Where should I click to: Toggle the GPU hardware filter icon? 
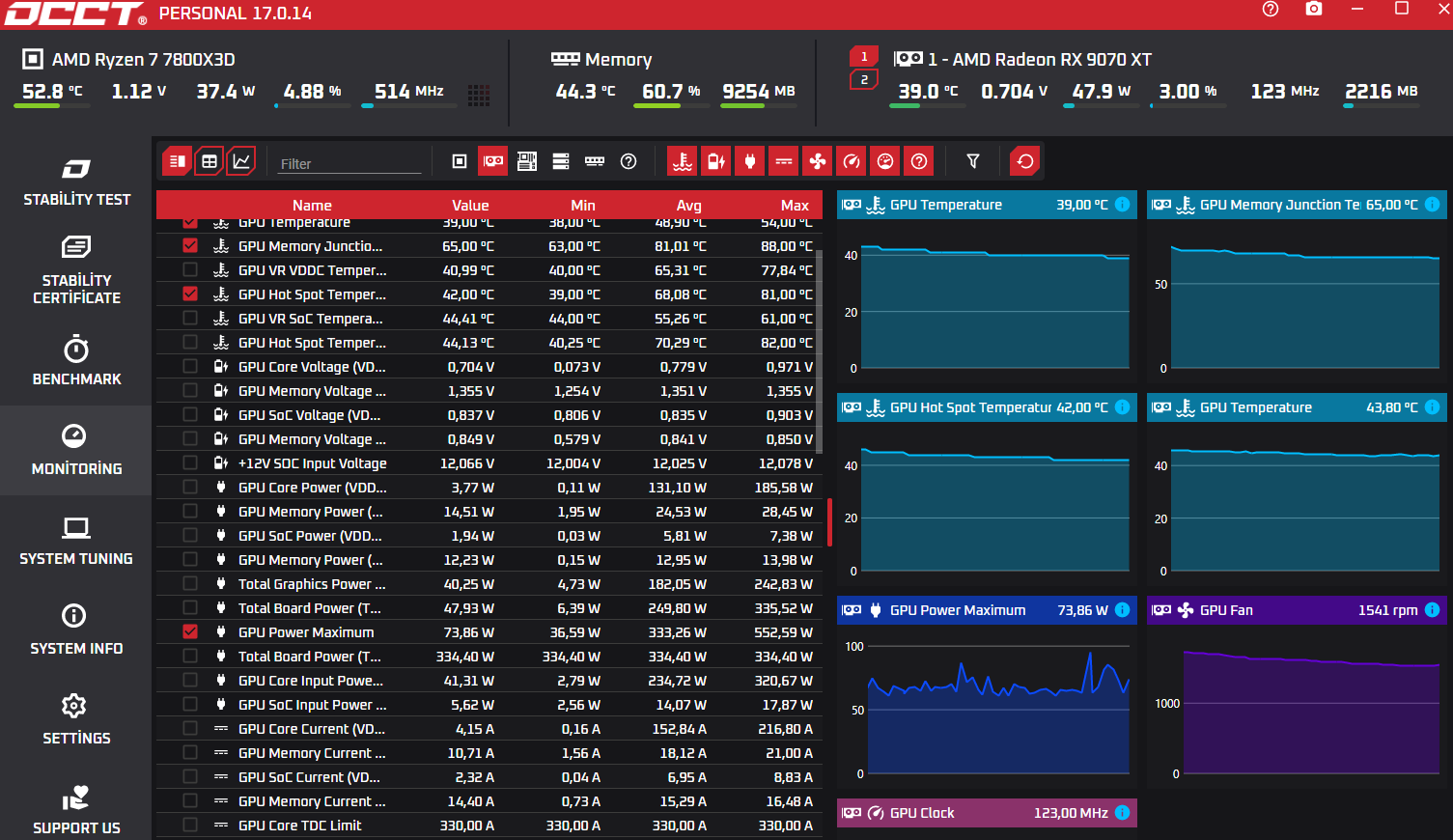pyautogui.click(x=493, y=161)
